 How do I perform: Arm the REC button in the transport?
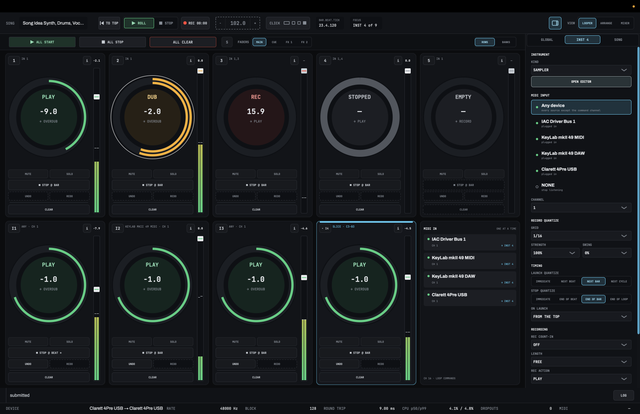(195, 23)
